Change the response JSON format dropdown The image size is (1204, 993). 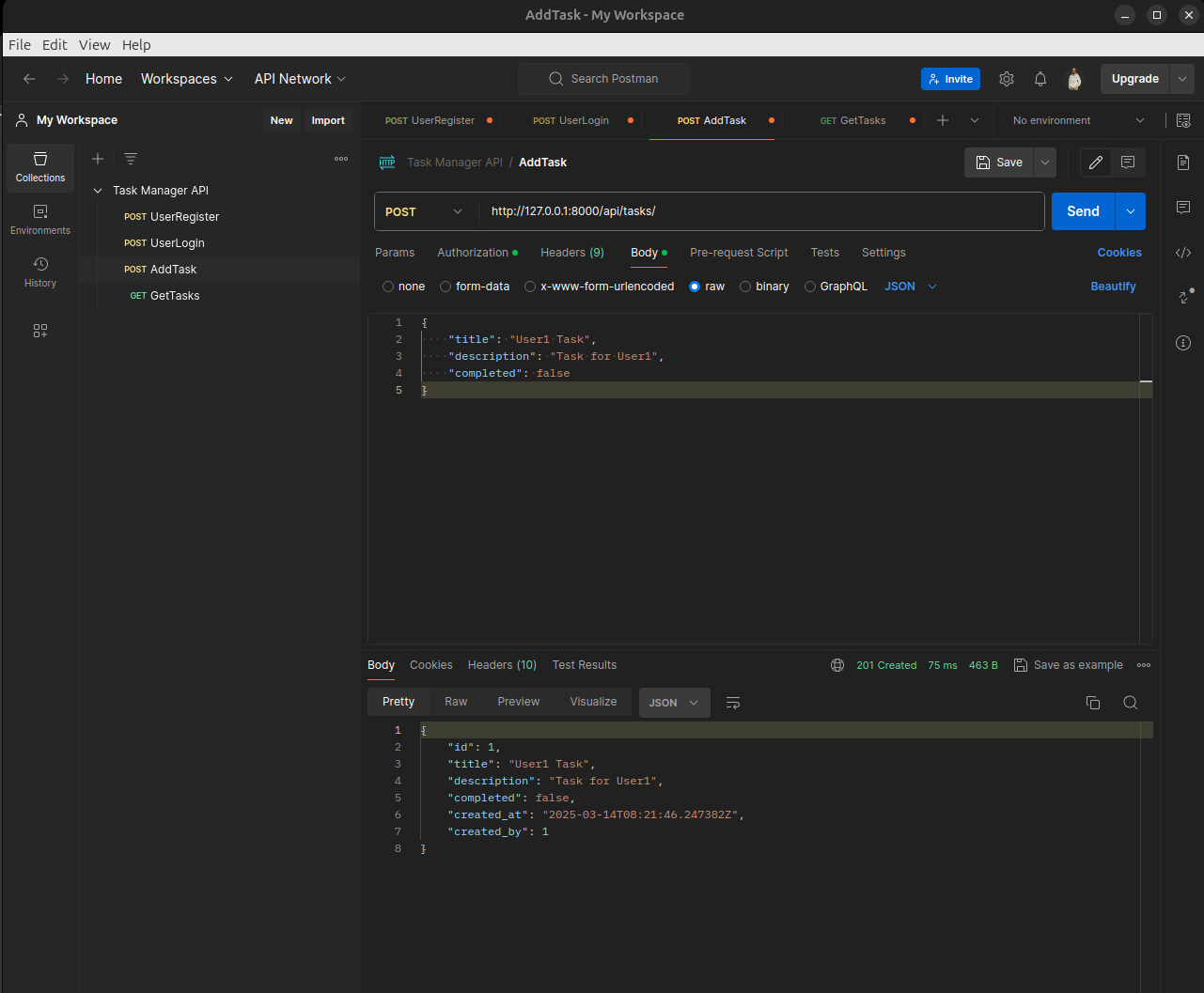point(674,703)
